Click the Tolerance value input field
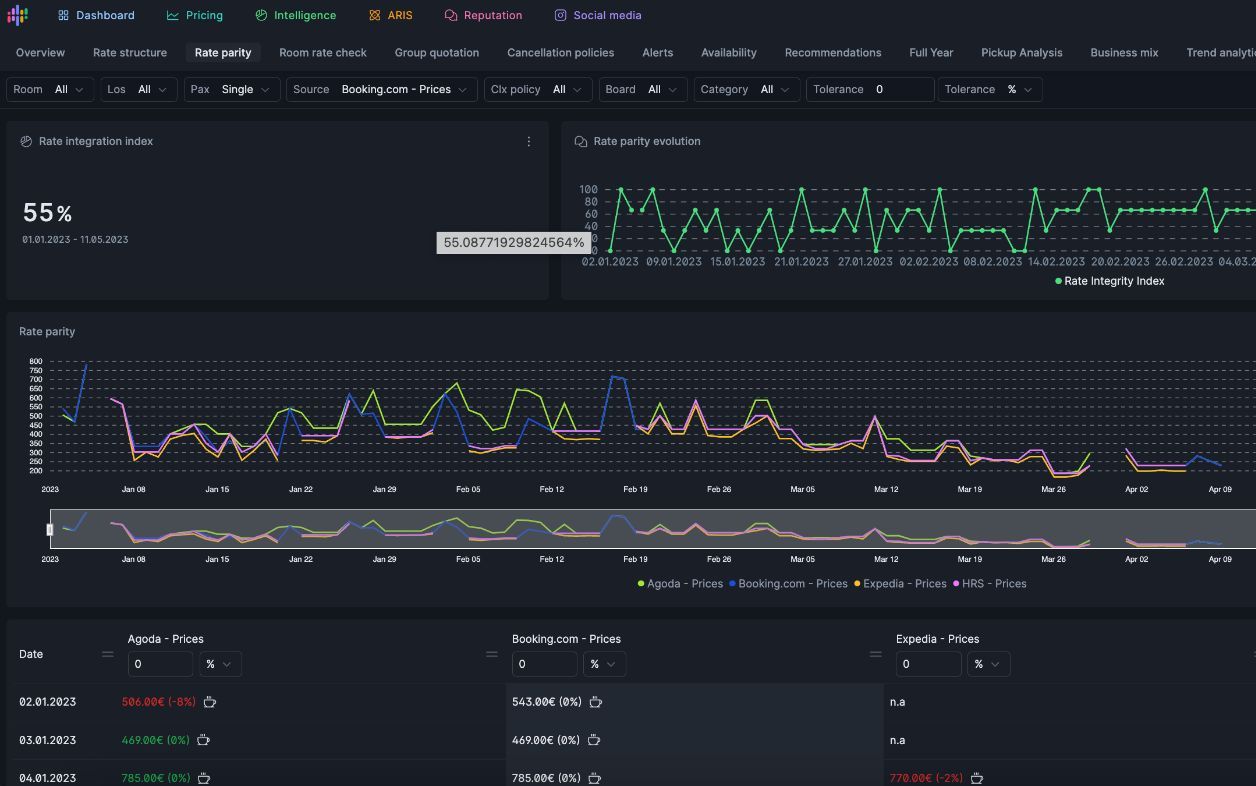Screen dimensions: 1256x786 click(x=899, y=90)
